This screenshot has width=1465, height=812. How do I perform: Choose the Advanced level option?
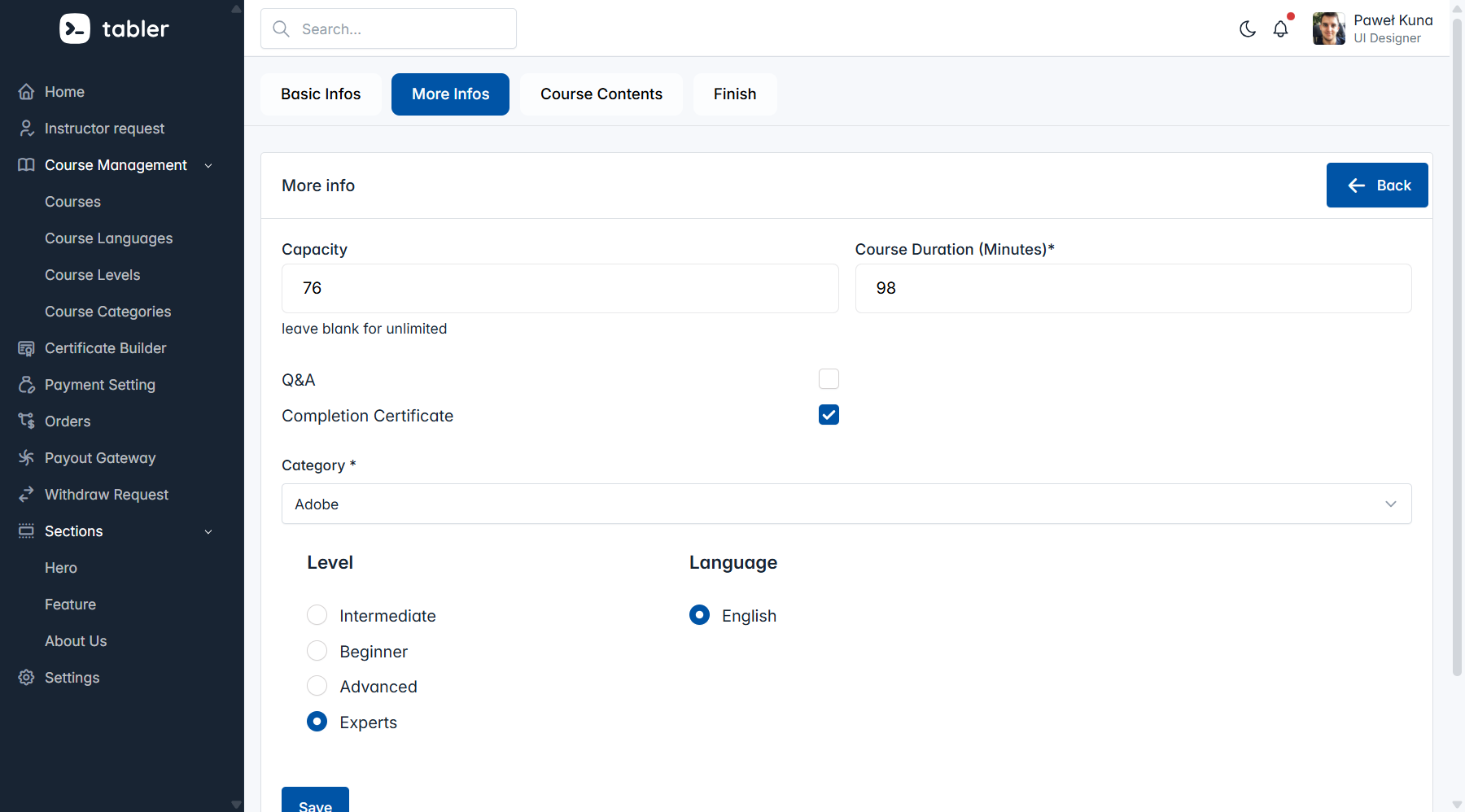(317, 687)
